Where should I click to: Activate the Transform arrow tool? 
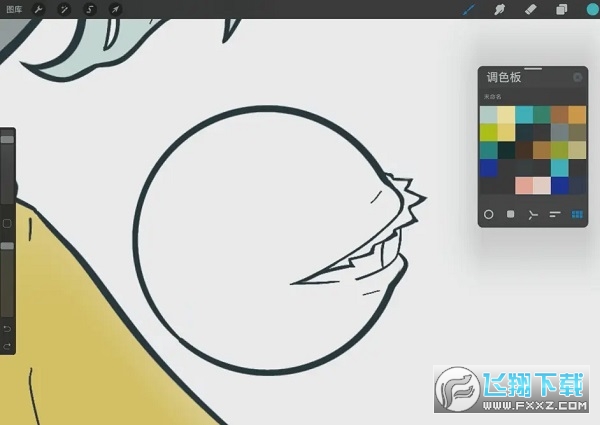pyautogui.click(x=115, y=9)
